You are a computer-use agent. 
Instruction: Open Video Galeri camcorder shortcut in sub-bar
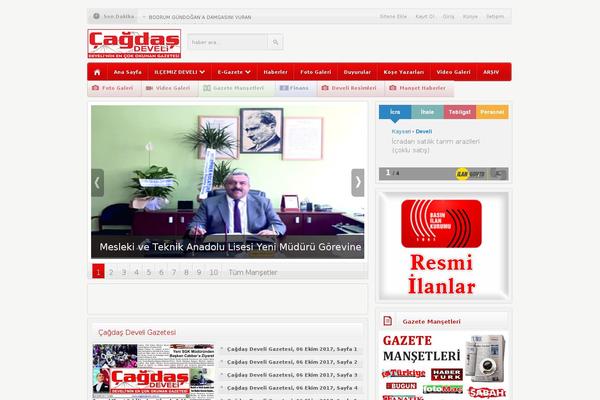[x=168, y=88]
